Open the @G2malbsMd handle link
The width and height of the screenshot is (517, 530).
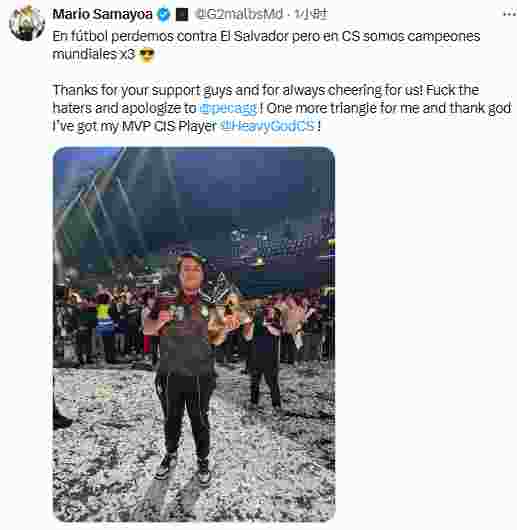(239, 14)
